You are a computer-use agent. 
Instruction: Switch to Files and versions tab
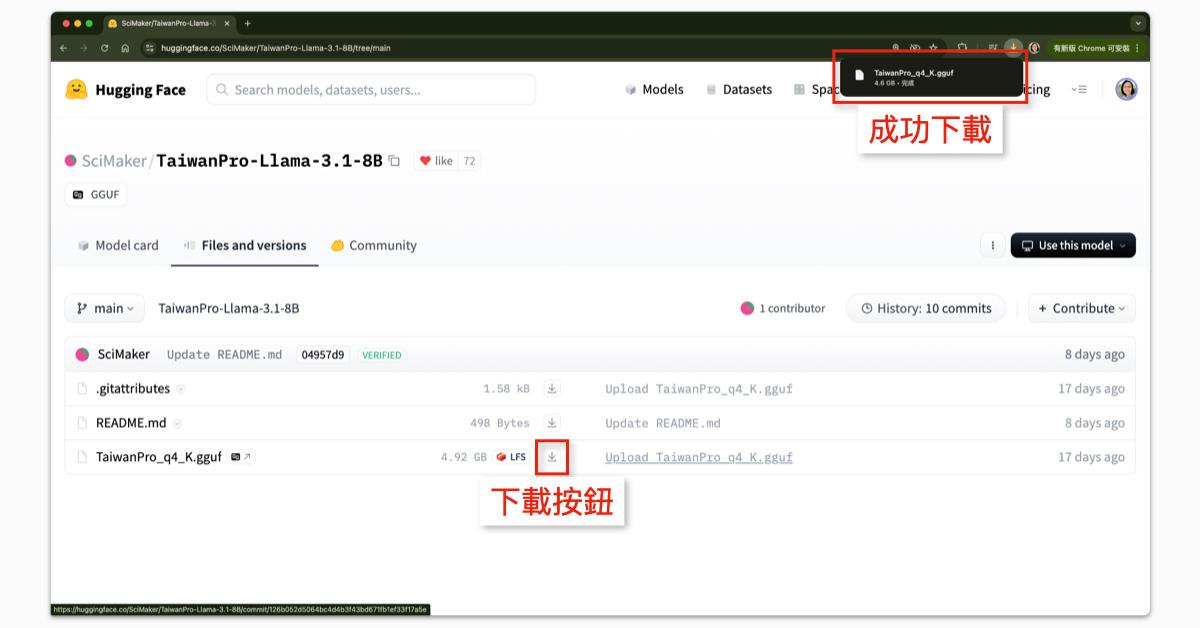[245, 245]
